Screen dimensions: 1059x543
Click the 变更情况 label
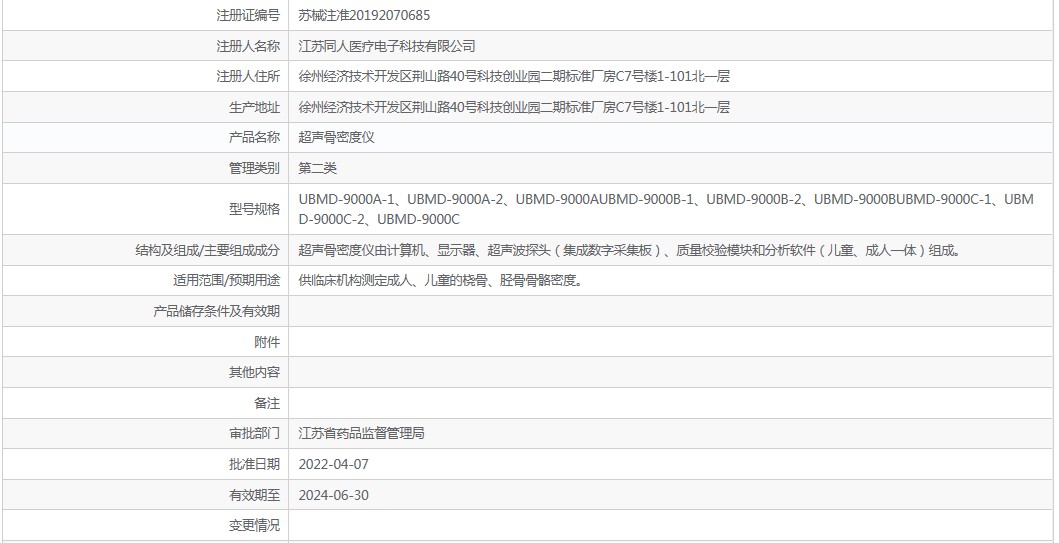click(x=254, y=525)
